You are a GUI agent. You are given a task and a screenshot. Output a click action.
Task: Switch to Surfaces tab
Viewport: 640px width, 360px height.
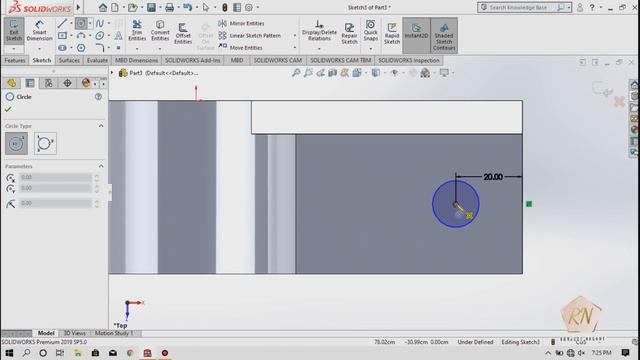pyautogui.click(x=69, y=60)
